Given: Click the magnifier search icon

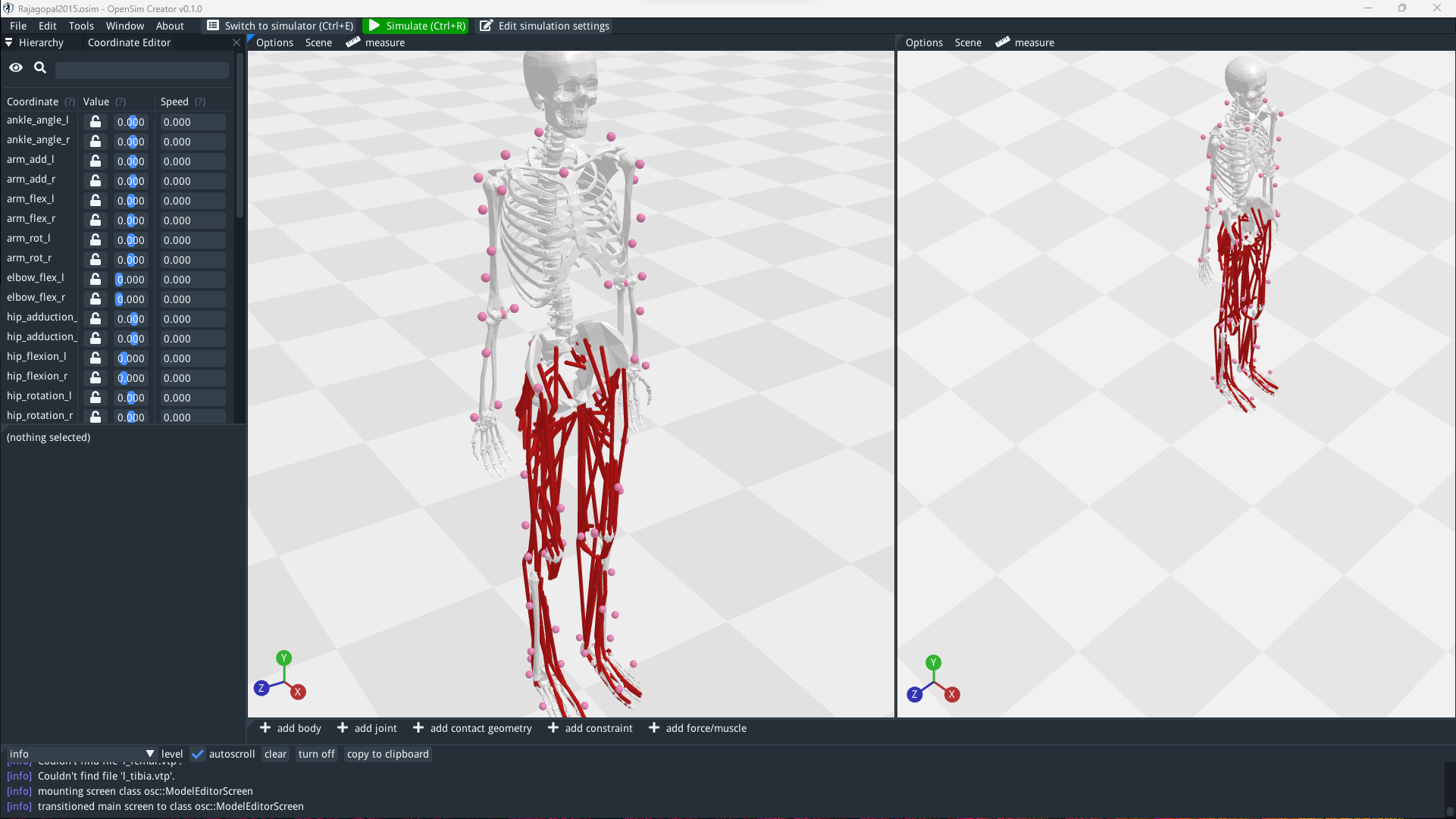Looking at the screenshot, I should pyautogui.click(x=40, y=67).
